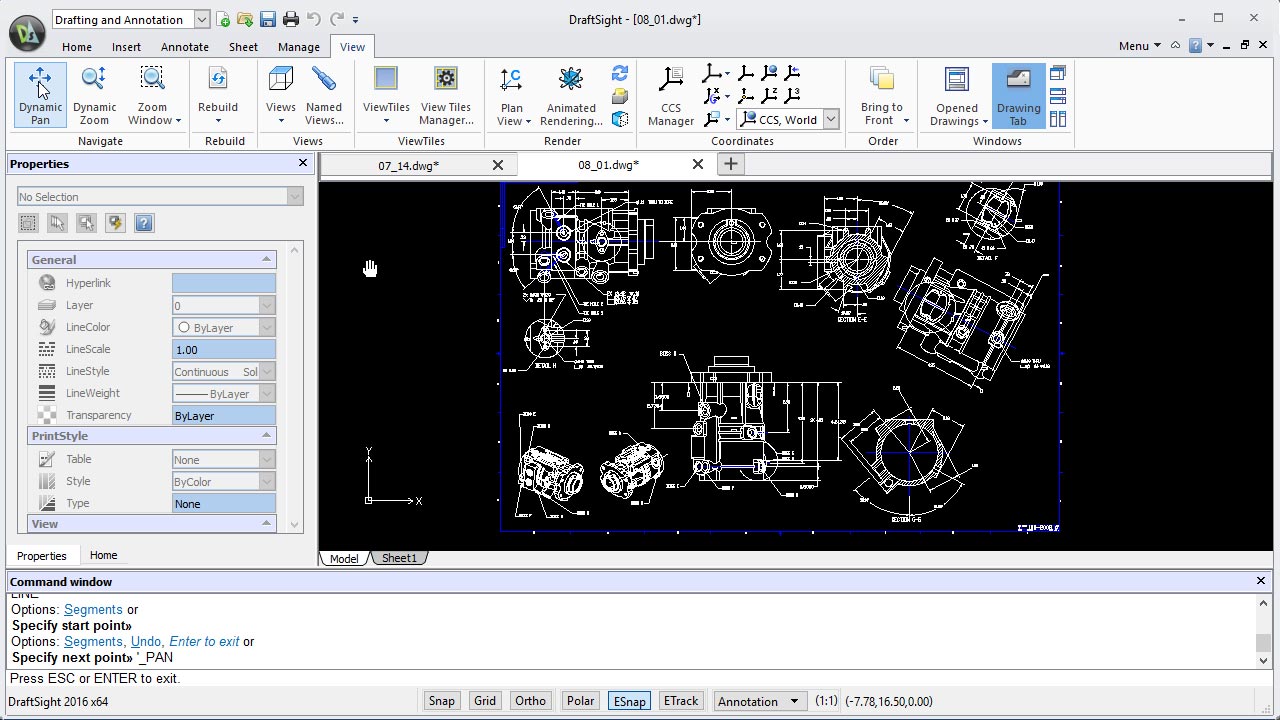The width and height of the screenshot is (1280, 720).
Task: Toggle Snap mode in status bar
Action: pyautogui.click(x=441, y=701)
